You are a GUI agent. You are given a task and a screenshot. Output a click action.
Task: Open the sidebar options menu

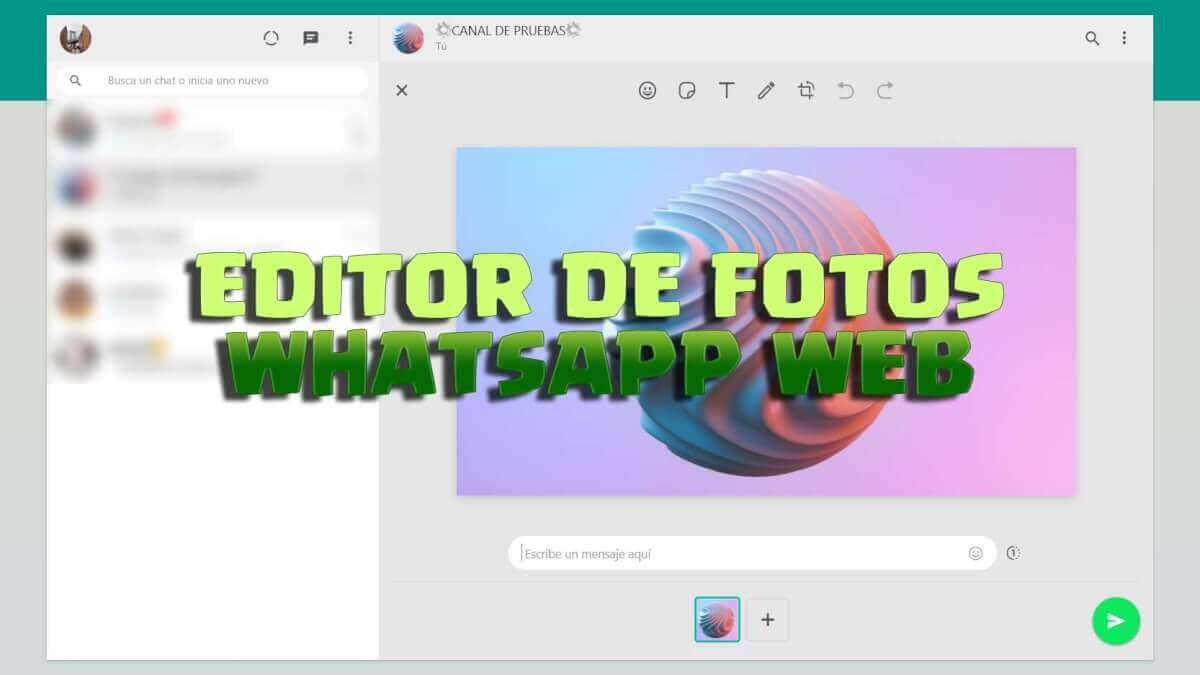coord(350,37)
